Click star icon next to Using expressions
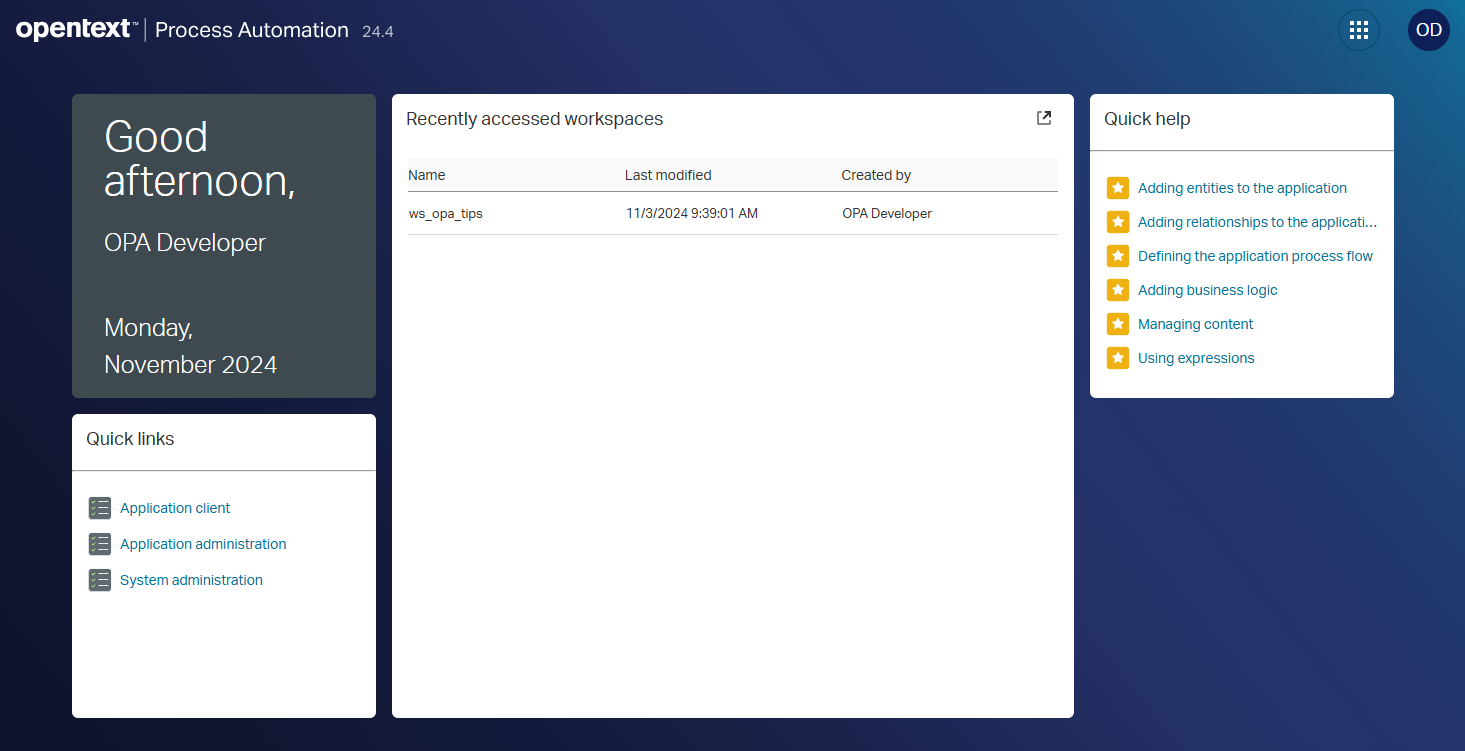Screen dimensions: 1465x751 click(1118, 358)
